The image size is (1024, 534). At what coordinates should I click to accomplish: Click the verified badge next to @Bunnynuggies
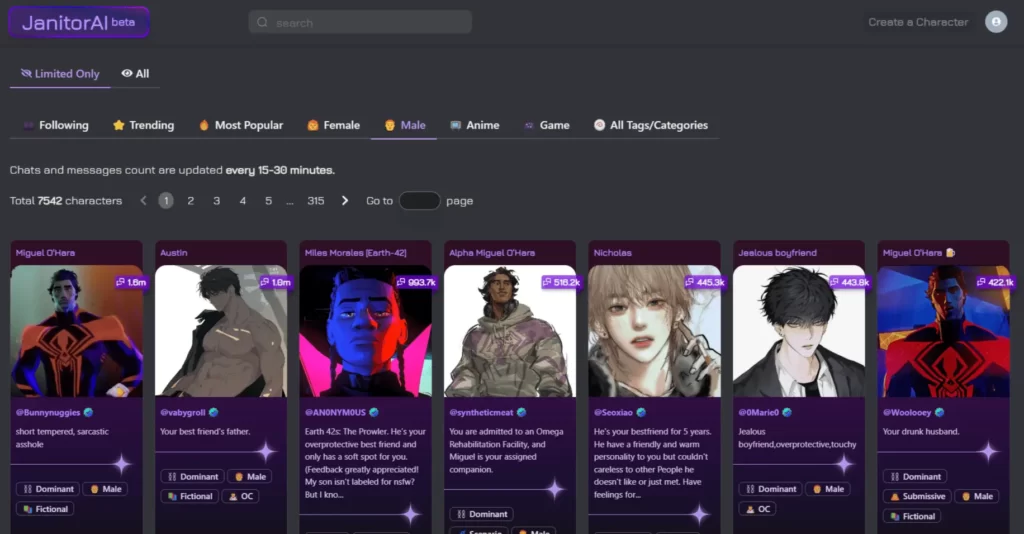[88, 413]
